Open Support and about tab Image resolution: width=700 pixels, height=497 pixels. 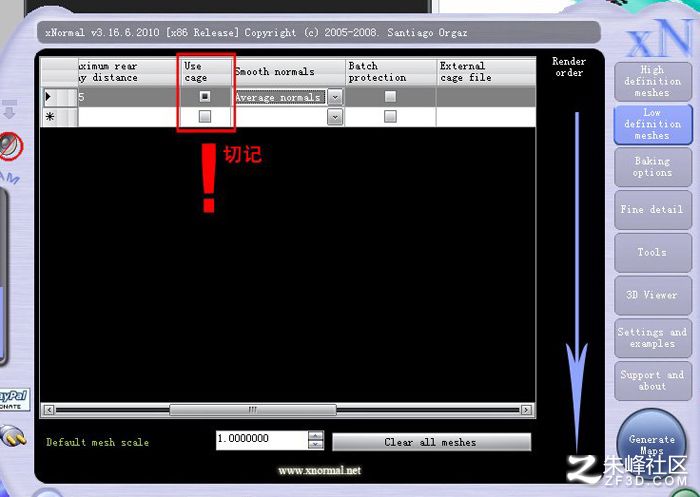click(653, 381)
